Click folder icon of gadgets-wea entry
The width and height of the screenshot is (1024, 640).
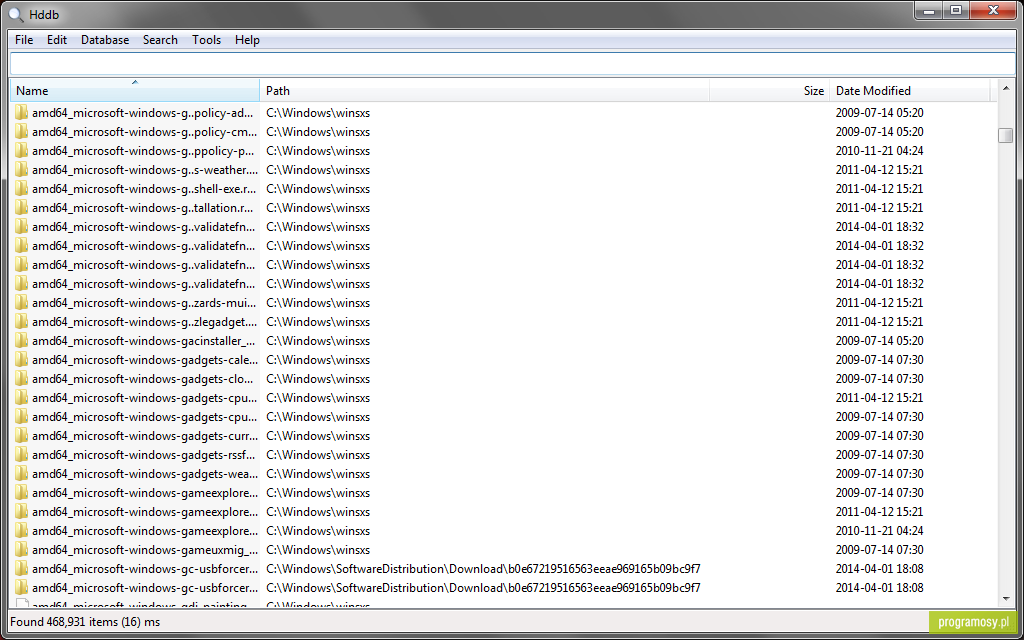[x=22, y=473]
